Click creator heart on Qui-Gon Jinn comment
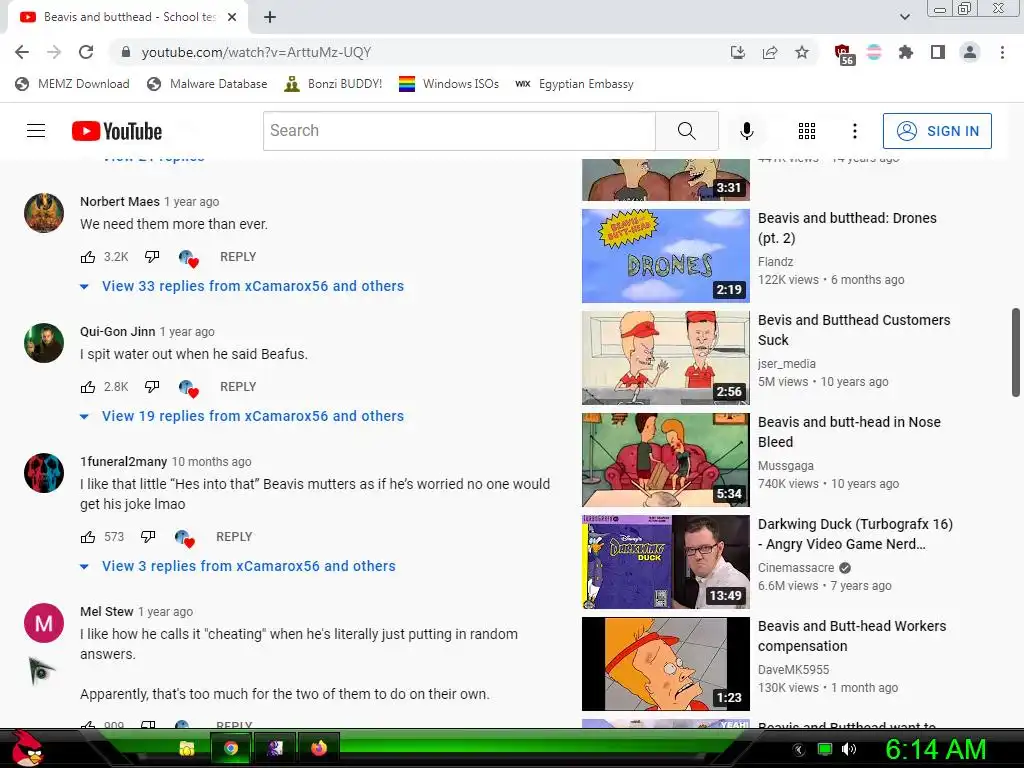1024x768 pixels. coord(188,389)
